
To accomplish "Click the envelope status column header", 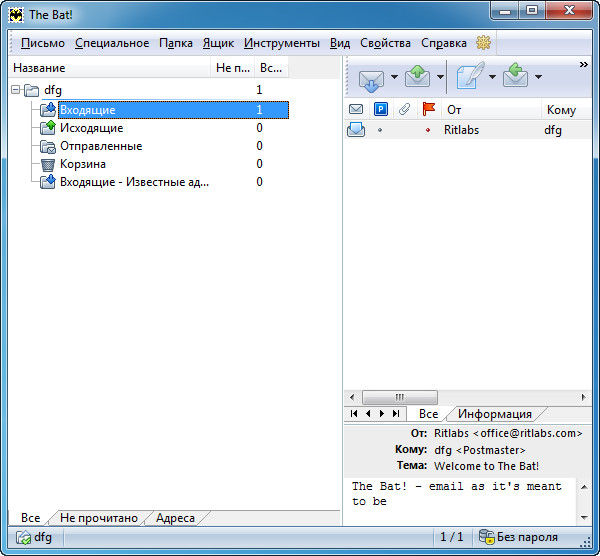I will pos(356,109).
